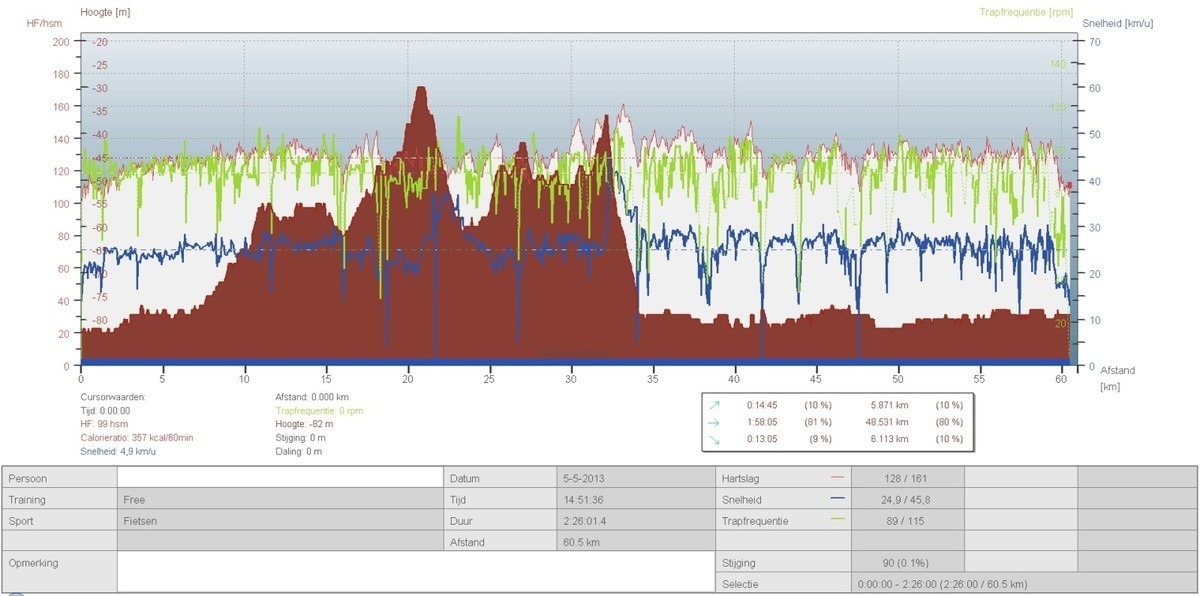This screenshot has height=596, width=1200.
Task: Click the Snelheid [km/u] axis title
Action: [1119, 22]
